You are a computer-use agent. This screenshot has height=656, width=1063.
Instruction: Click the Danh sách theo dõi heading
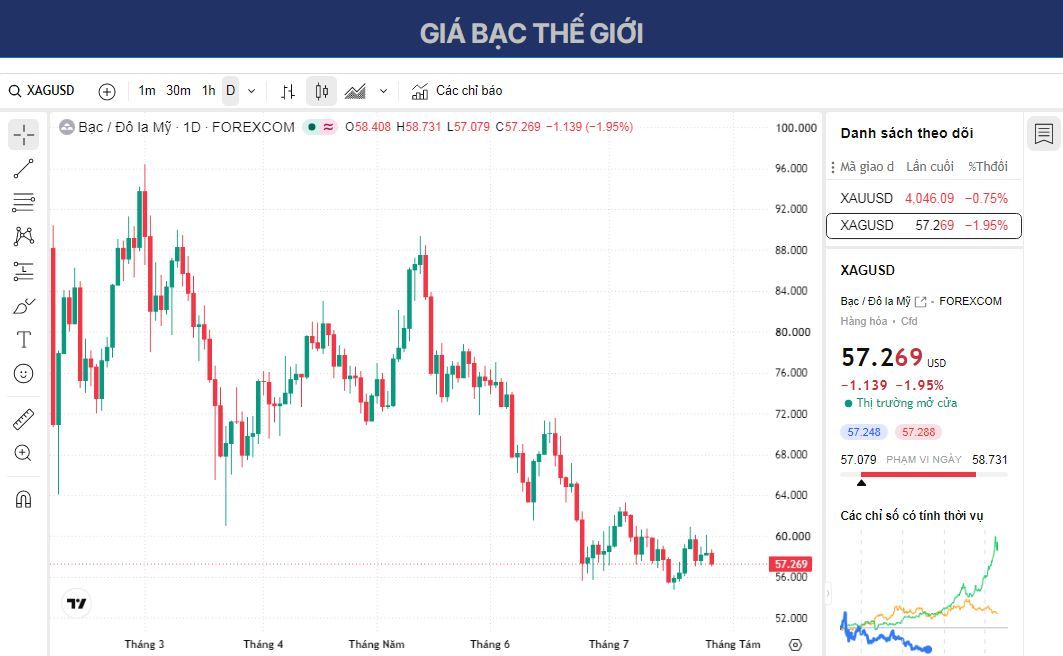pyautogui.click(x=907, y=134)
